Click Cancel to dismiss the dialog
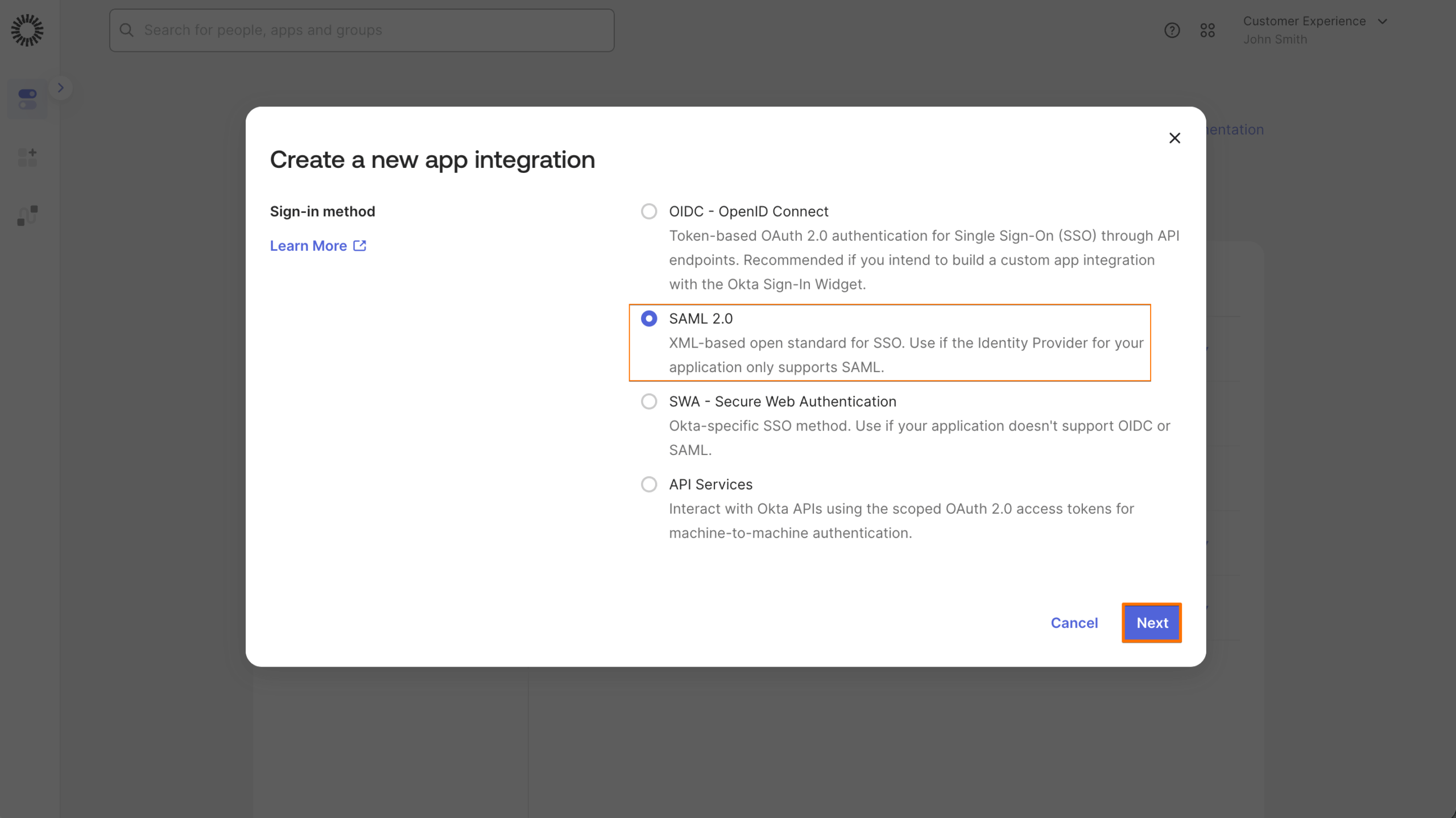 coord(1074,623)
